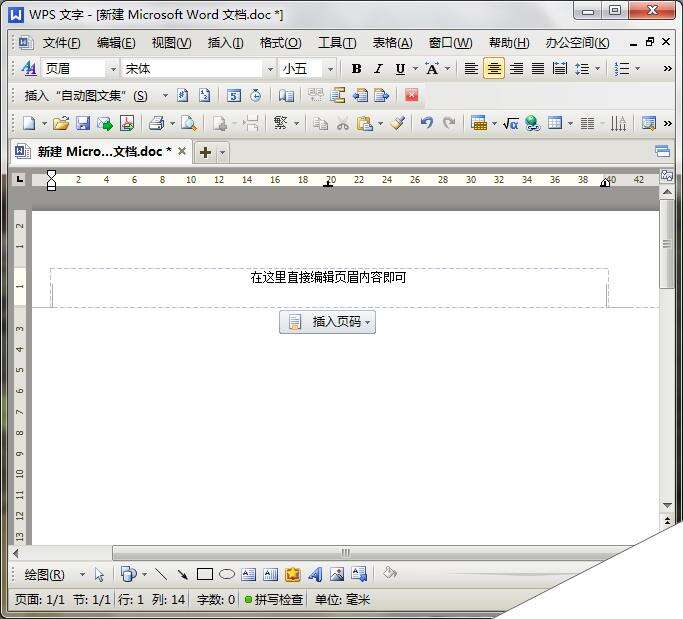Select the ellipse shape tool

point(227,575)
